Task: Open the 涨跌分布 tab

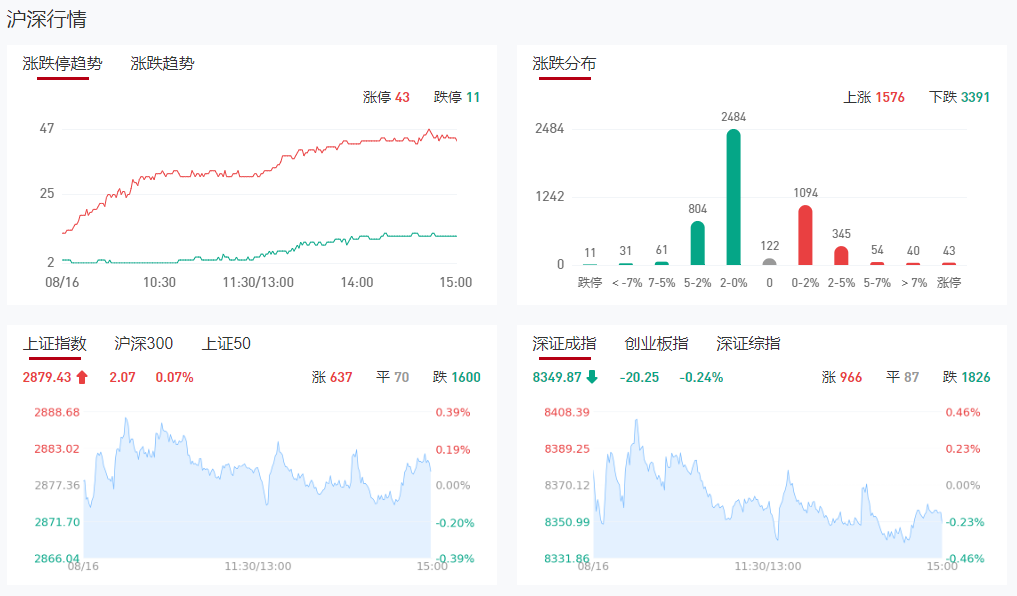Action: click(564, 64)
